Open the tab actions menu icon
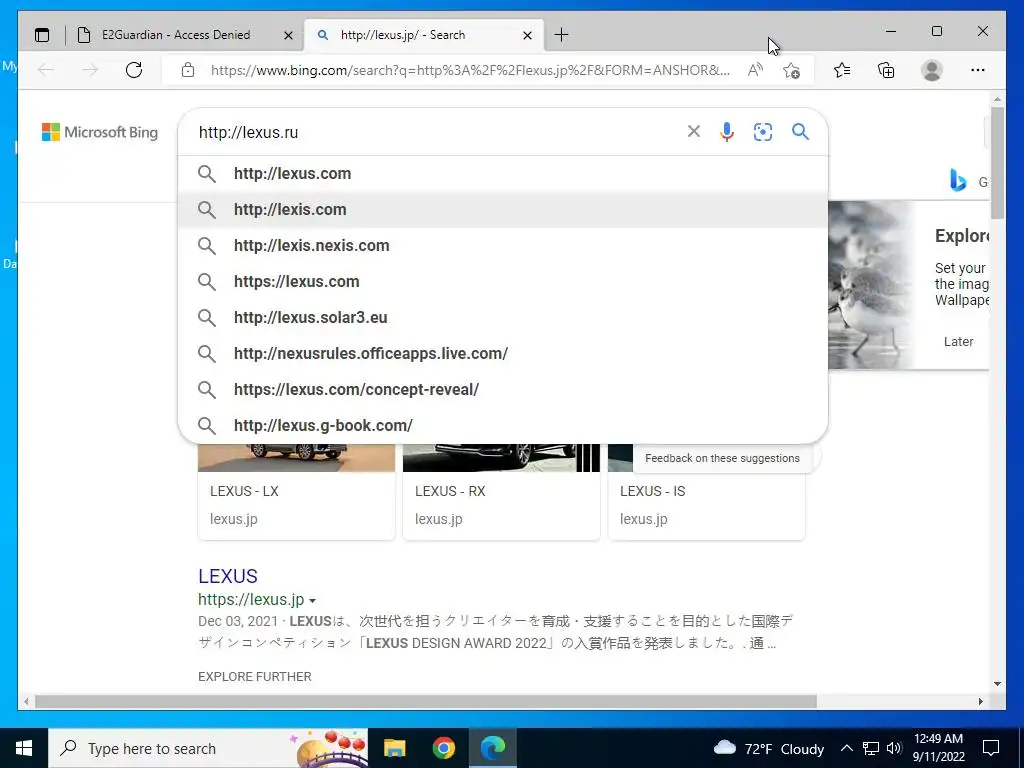 [42, 35]
